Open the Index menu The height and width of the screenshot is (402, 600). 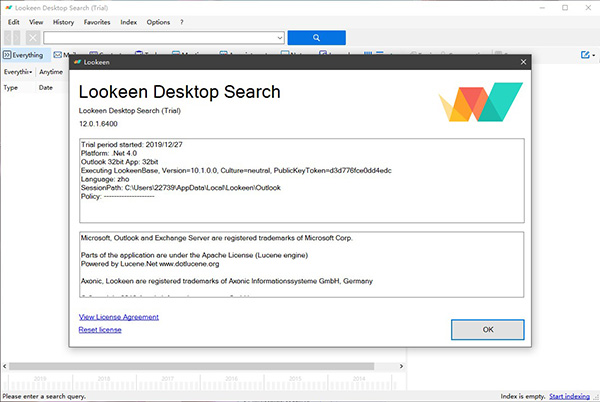coord(129,21)
